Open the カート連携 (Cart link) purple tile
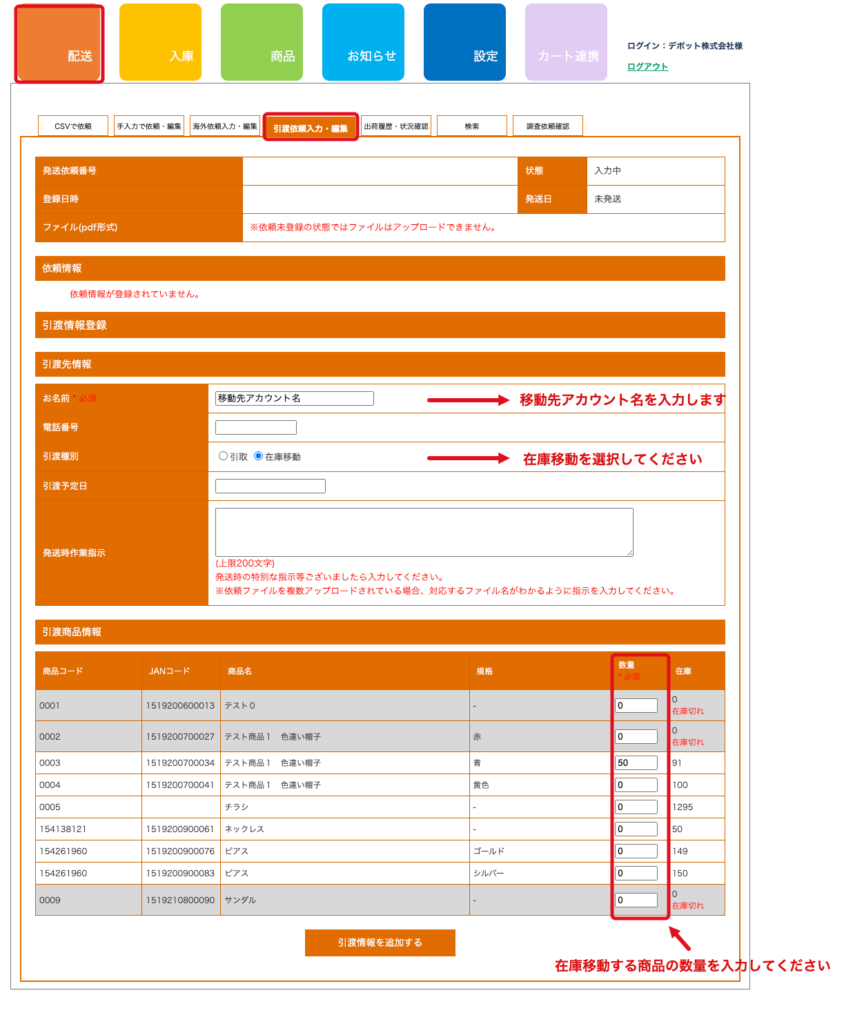844x1024 pixels. [566, 43]
